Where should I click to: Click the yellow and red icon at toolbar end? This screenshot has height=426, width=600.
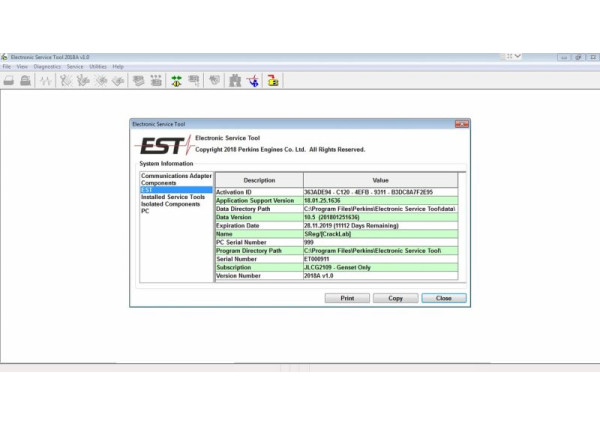tap(272, 80)
